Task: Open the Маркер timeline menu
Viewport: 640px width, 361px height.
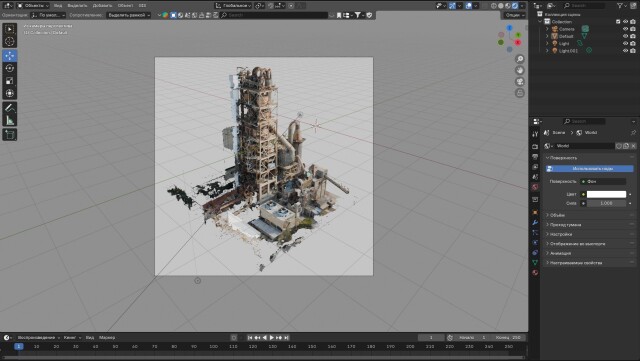Action: point(107,338)
